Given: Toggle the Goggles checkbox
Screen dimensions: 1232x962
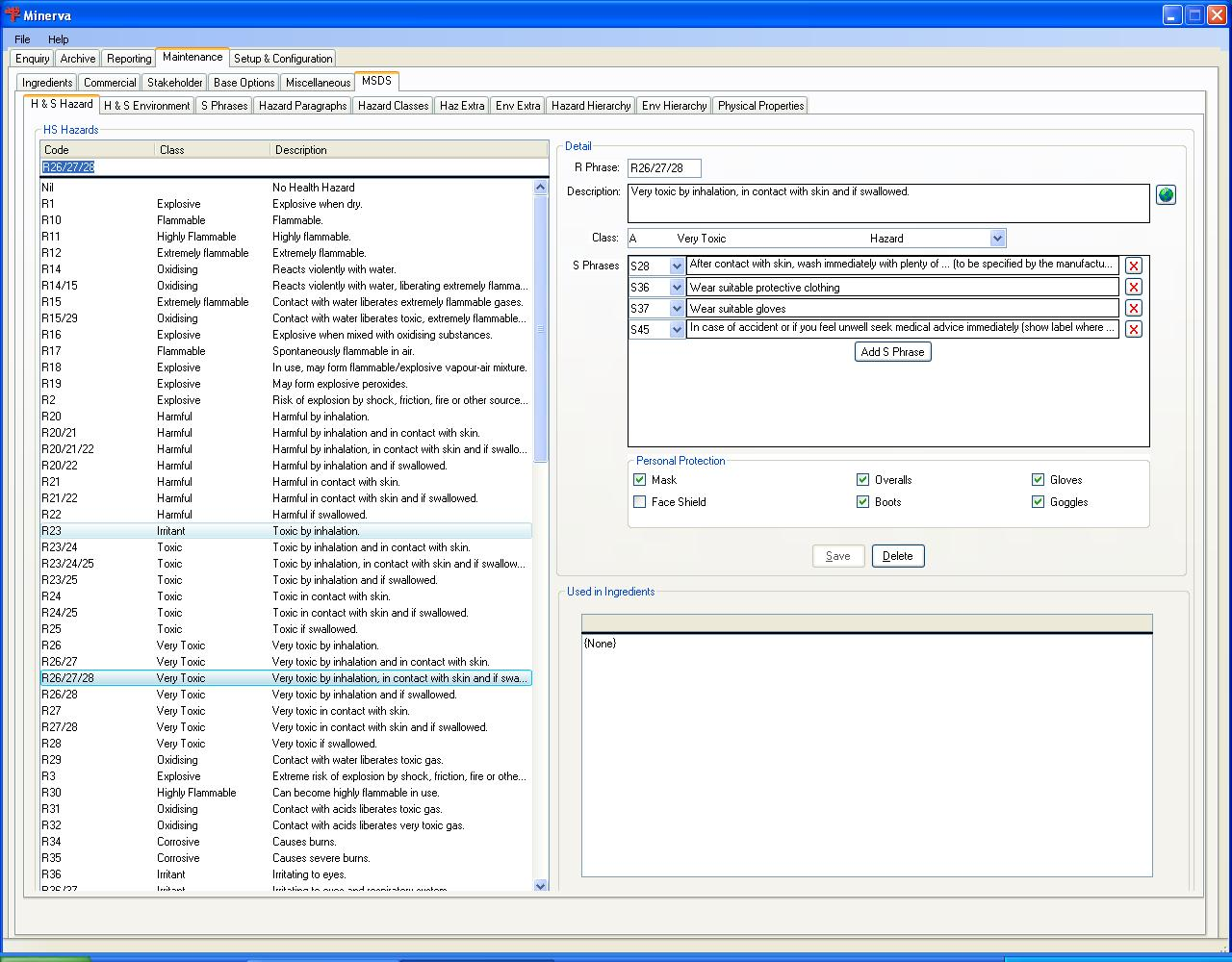Looking at the screenshot, I should [x=1038, y=501].
